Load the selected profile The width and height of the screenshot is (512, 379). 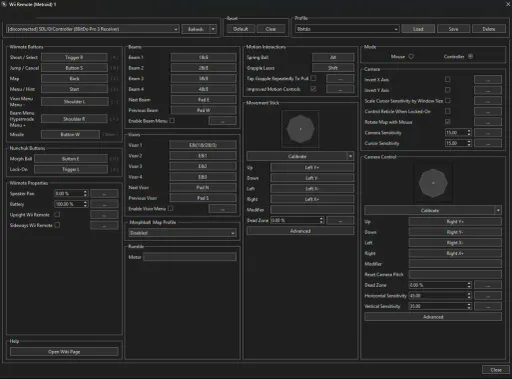418,29
